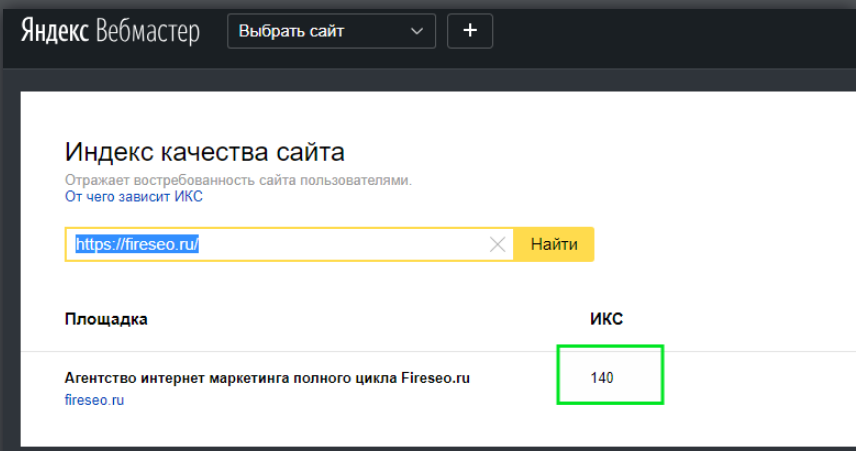Select the Площадка column header
The width and height of the screenshot is (856, 451).
pyautogui.click(x=106, y=319)
